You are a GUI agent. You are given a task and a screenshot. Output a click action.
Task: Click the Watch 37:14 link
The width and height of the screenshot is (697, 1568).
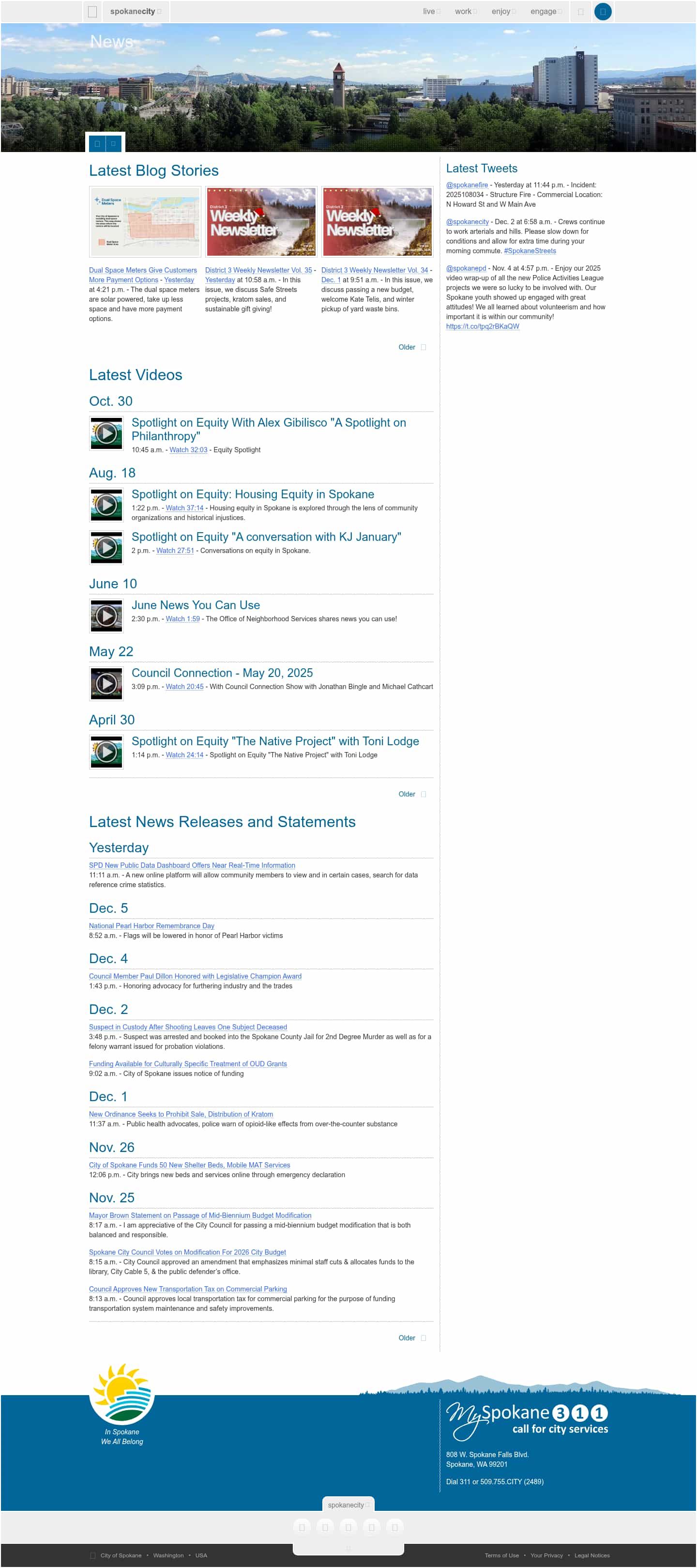(185, 508)
